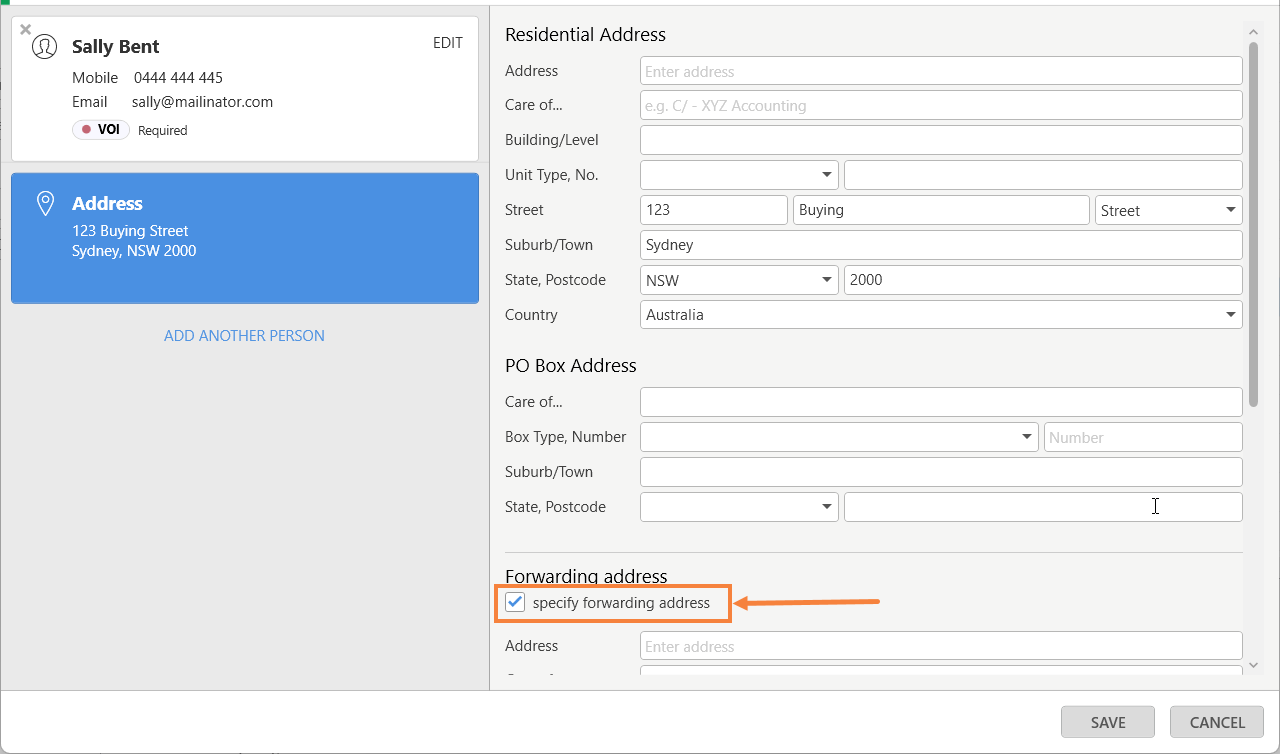Open the Country dropdown showing Australia
The width and height of the screenshot is (1280, 754).
coord(941,314)
